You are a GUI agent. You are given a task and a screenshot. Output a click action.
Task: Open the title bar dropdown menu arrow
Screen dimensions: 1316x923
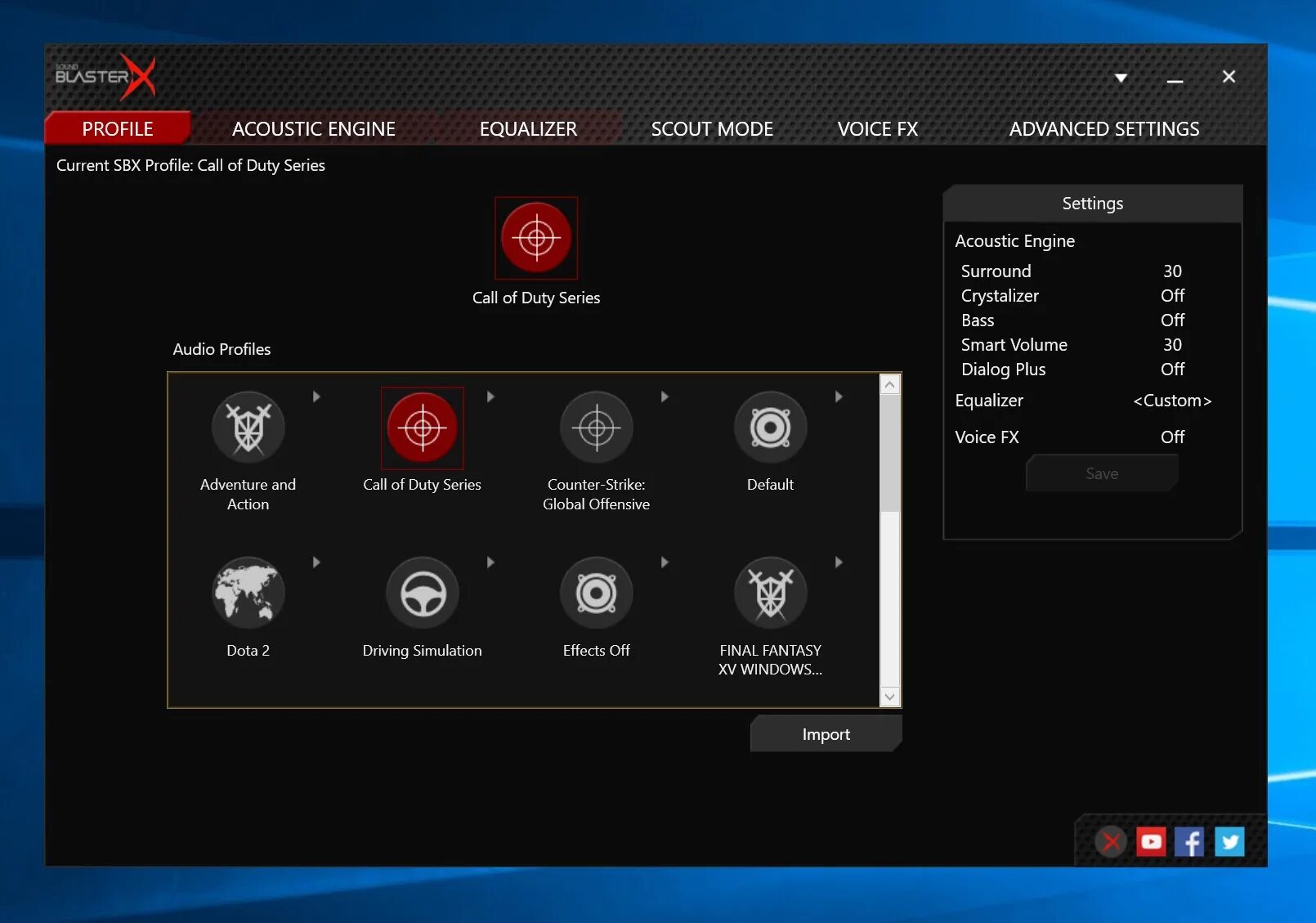coord(1121,78)
